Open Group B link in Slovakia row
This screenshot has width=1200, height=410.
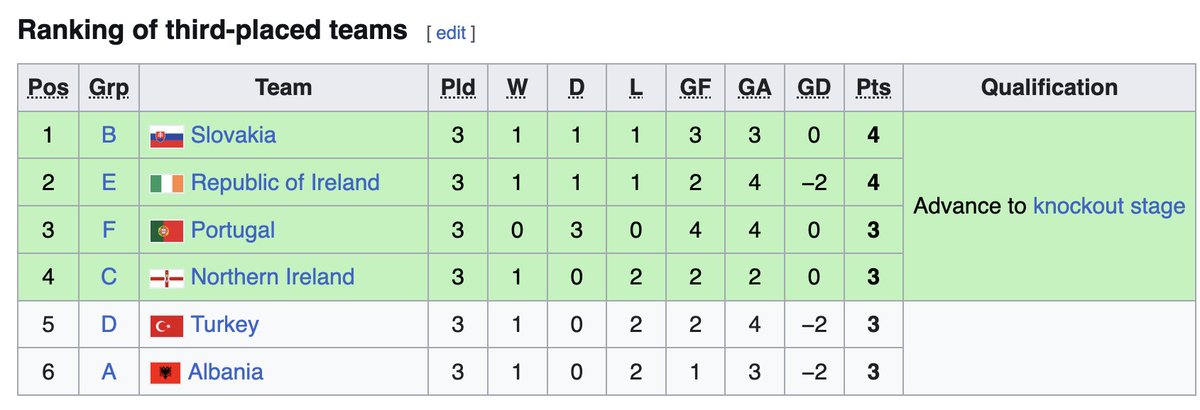click(110, 135)
